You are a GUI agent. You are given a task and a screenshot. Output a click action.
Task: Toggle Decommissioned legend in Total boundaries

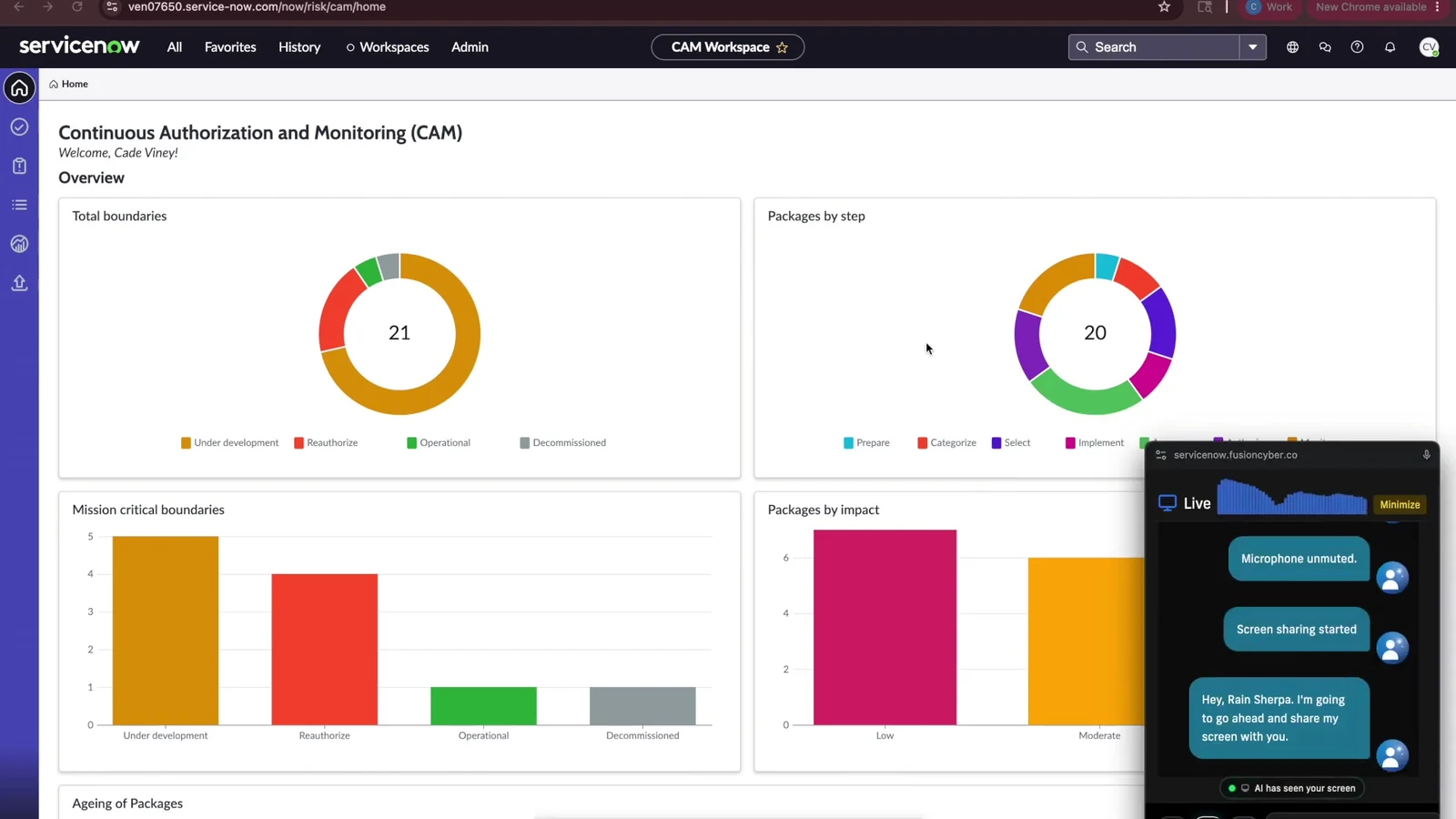point(562,443)
